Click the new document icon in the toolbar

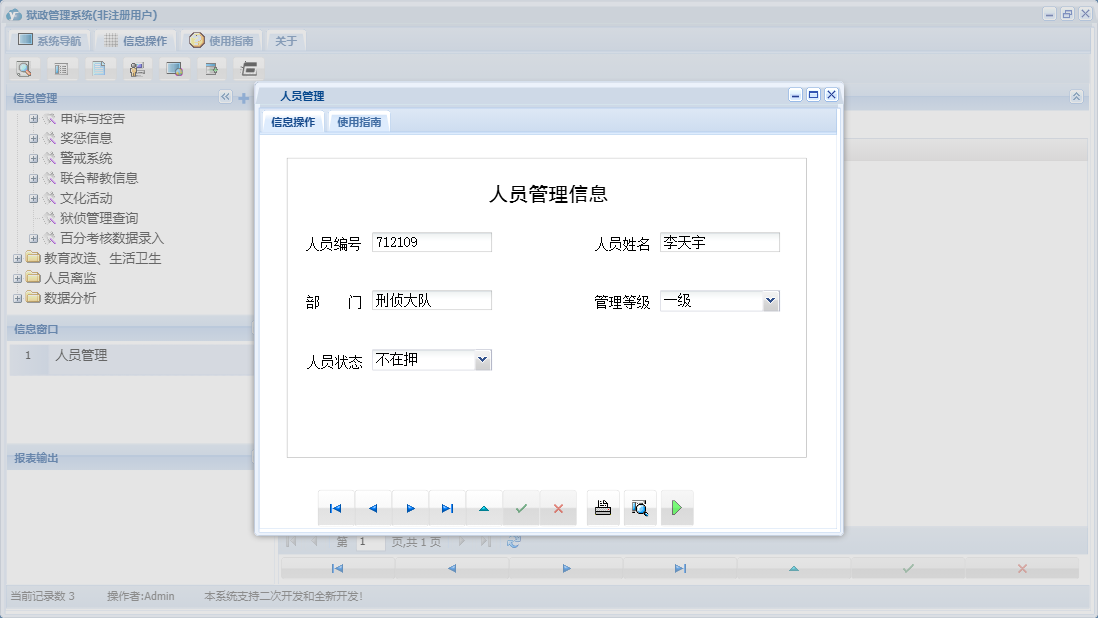98,68
